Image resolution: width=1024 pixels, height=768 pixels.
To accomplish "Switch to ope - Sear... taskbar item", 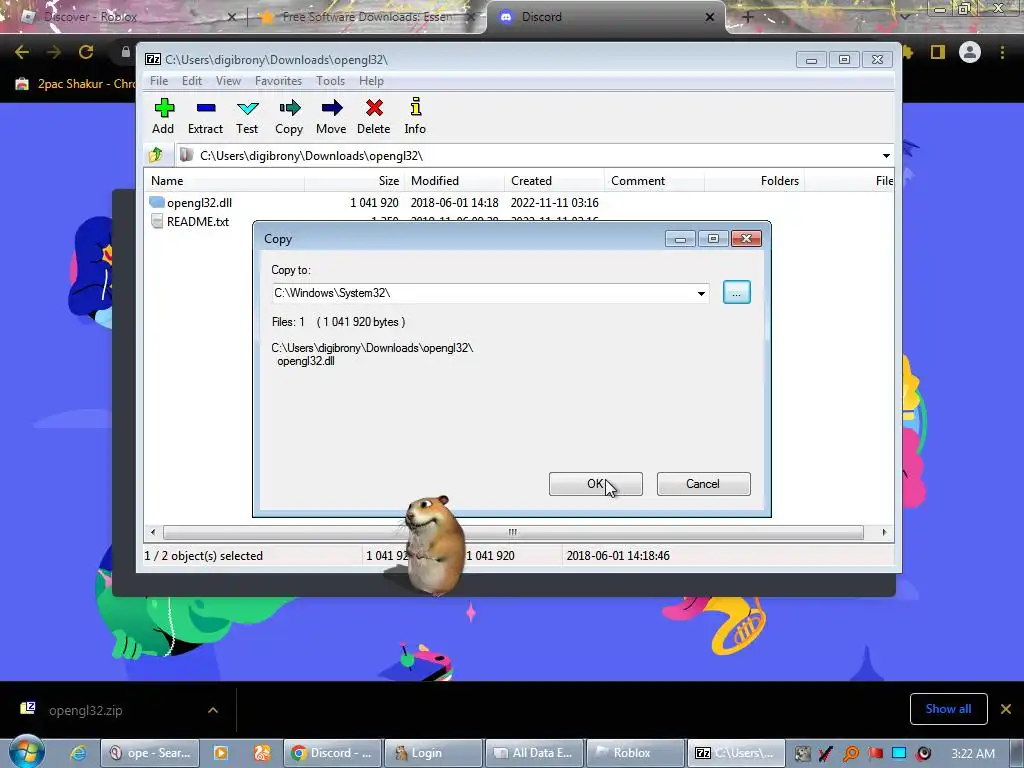I will [151, 753].
